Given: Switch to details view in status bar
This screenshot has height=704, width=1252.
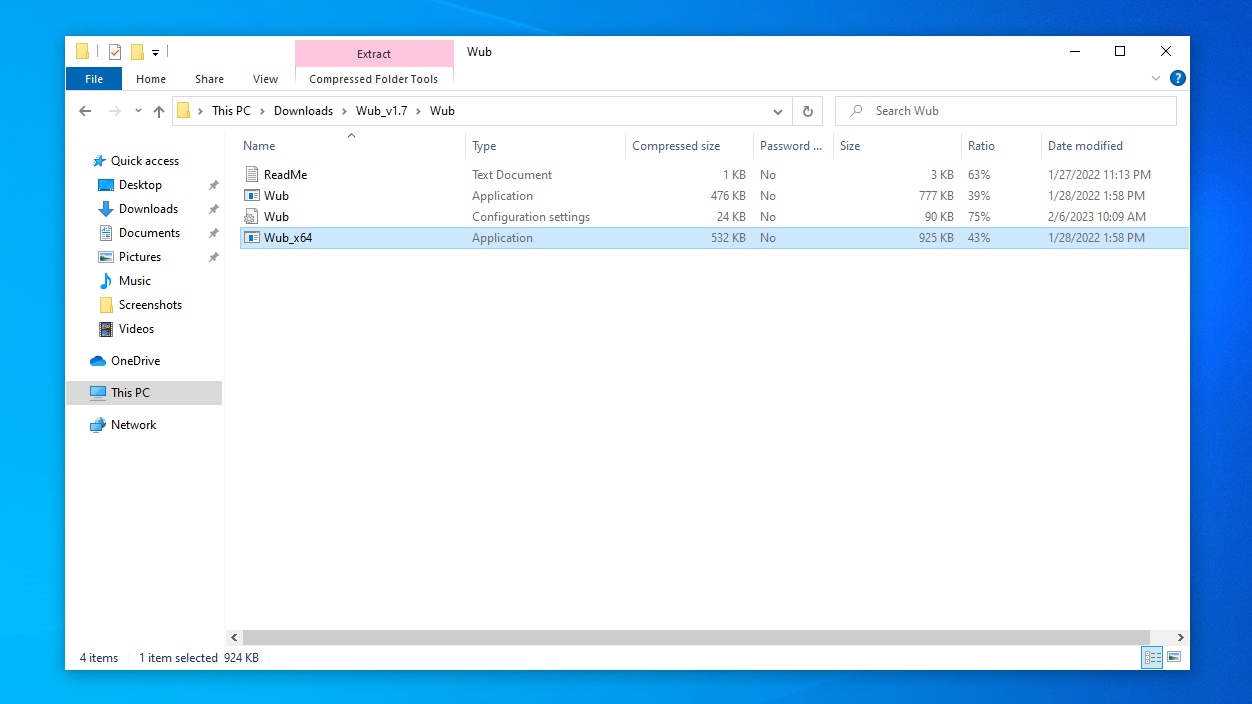Looking at the screenshot, I should tap(1152, 657).
